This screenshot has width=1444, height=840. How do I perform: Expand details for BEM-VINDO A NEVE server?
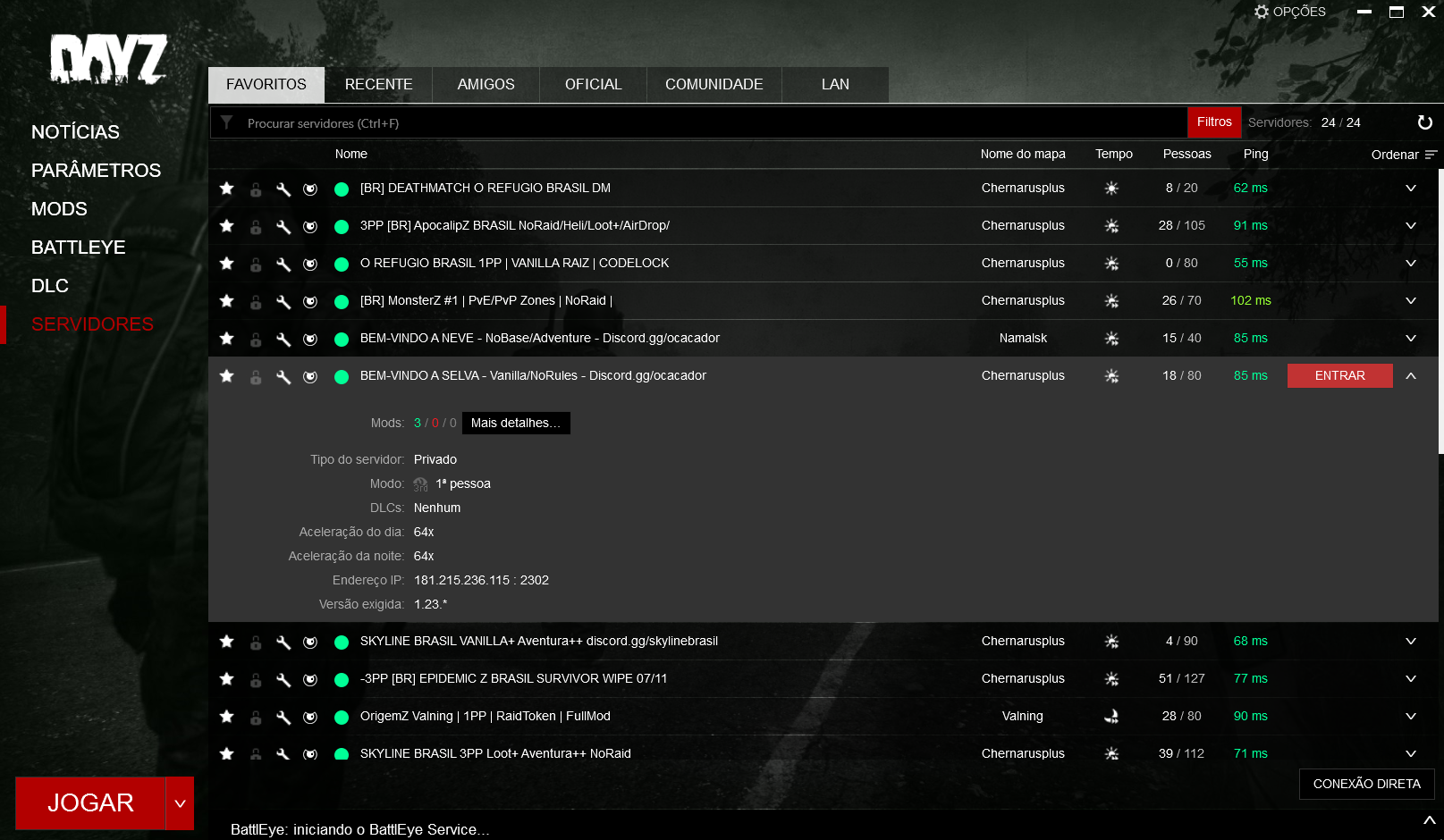(x=1411, y=339)
